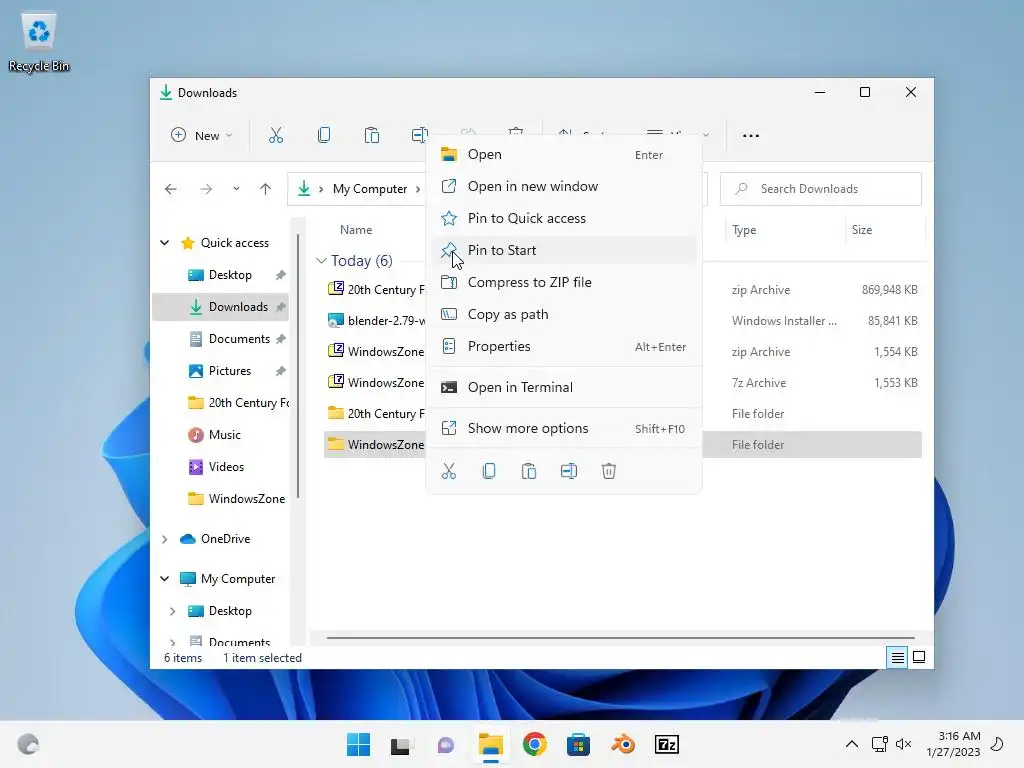Go back with the left arrow button
The height and width of the screenshot is (768, 1024).
171,189
